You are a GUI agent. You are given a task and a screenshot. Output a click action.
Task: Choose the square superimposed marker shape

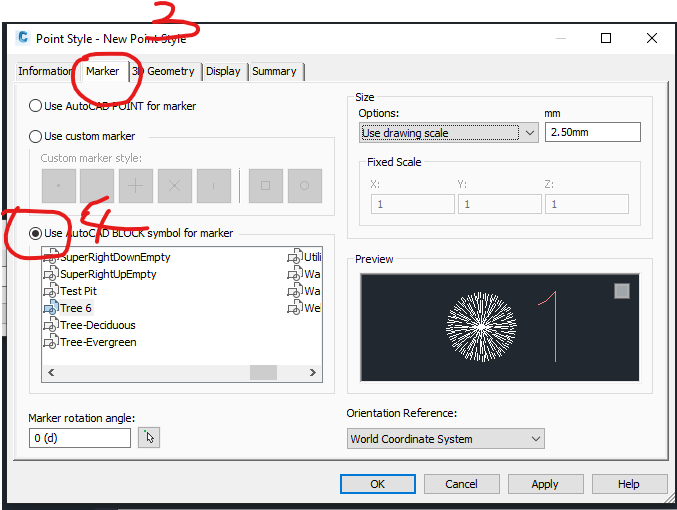click(266, 186)
